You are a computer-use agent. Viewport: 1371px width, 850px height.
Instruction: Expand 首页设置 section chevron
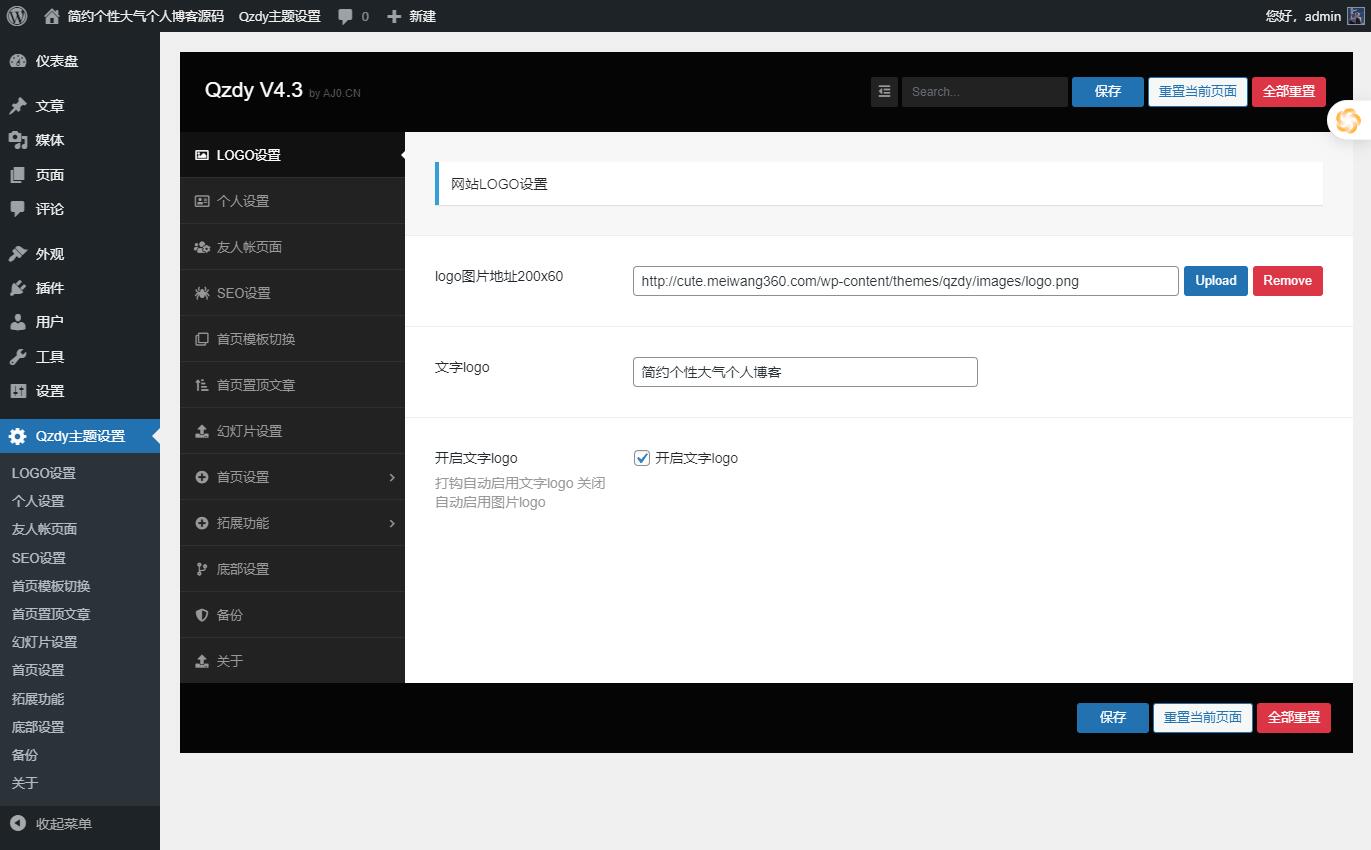(x=392, y=477)
